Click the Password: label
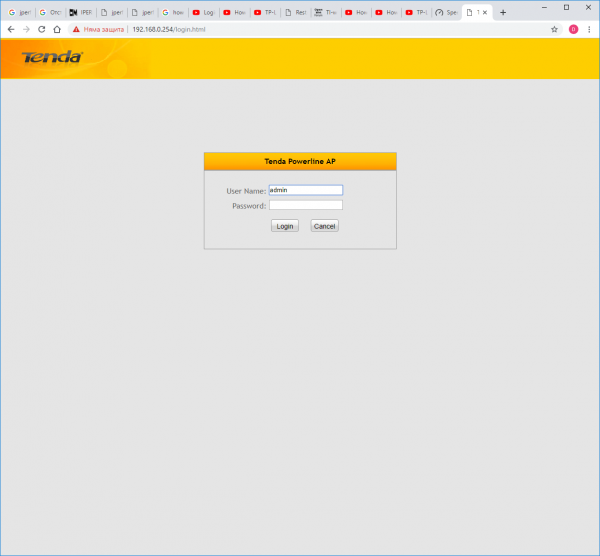Viewport: 600px width, 556px height. (249, 206)
